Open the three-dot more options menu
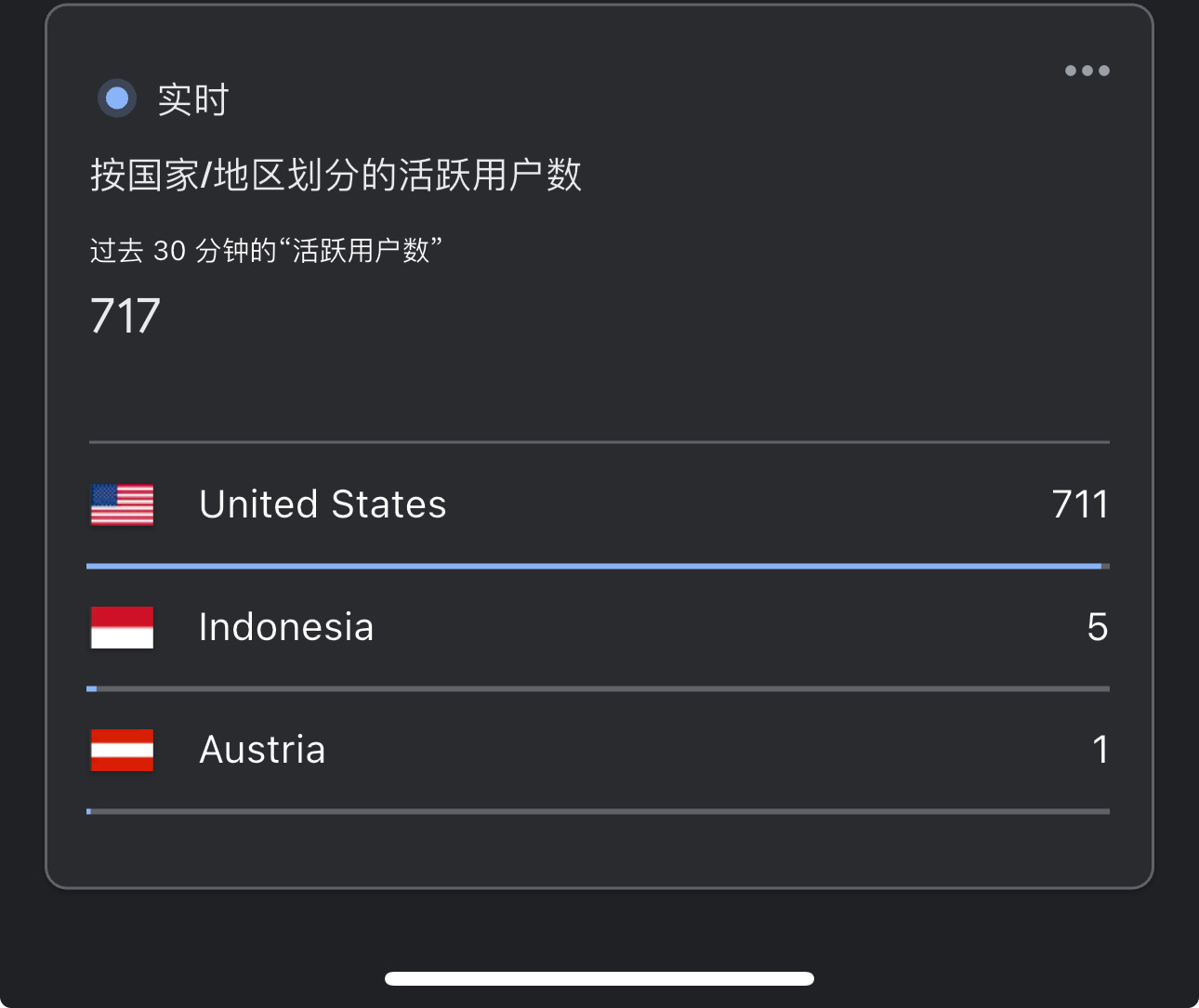Screen dimensions: 1199x1008 1087,71
